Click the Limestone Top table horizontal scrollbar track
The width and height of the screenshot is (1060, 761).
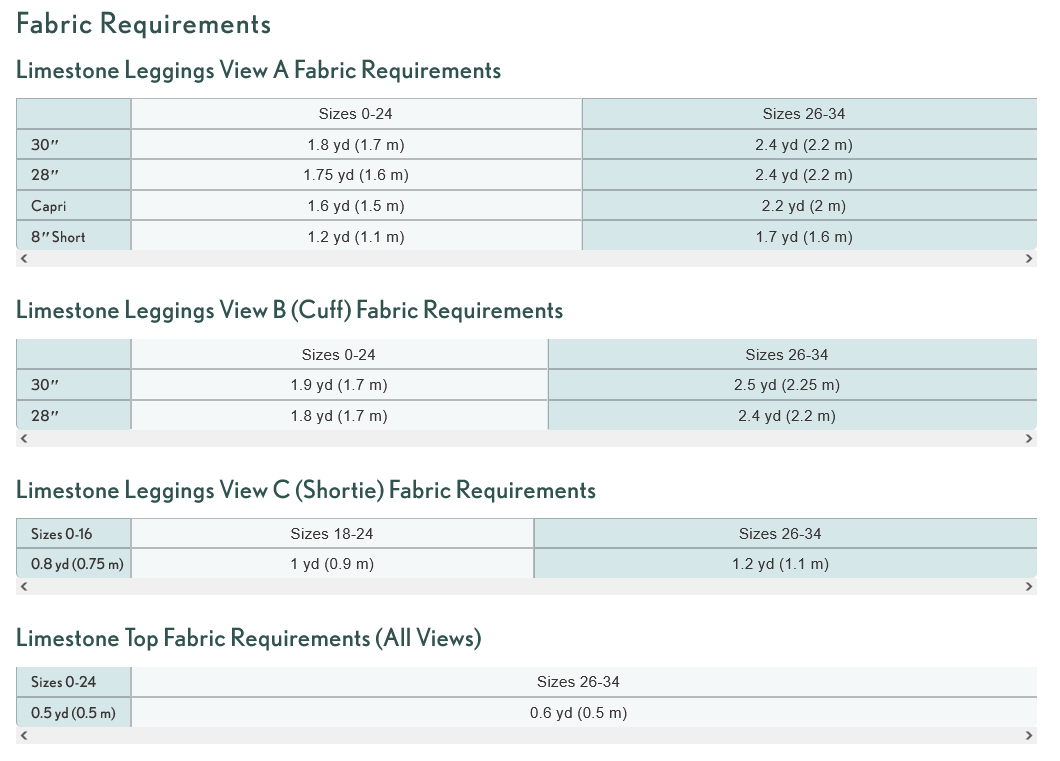pos(526,736)
